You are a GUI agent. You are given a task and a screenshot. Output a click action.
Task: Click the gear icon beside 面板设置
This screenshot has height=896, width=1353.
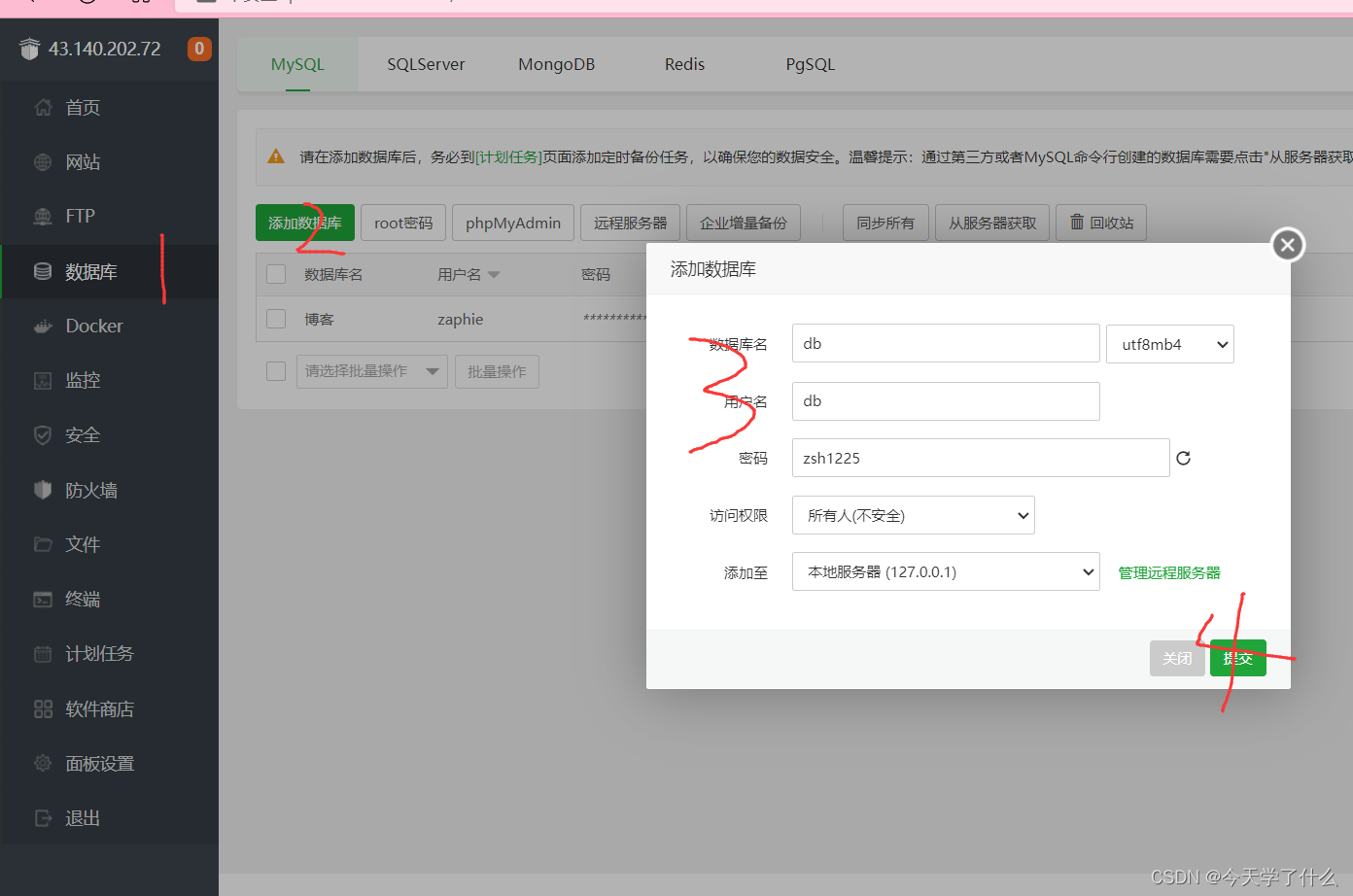point(43,764)
